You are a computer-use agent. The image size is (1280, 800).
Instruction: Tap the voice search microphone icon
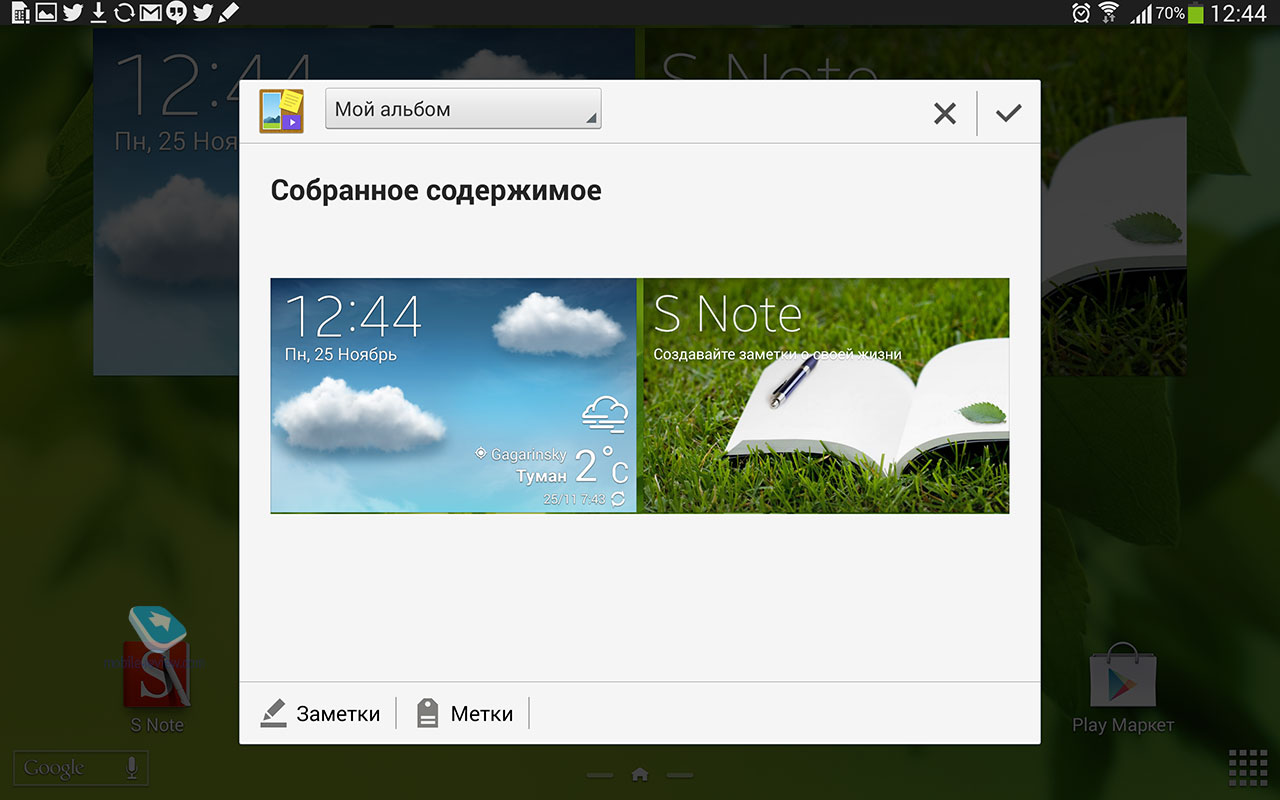(x=131, y=768)
